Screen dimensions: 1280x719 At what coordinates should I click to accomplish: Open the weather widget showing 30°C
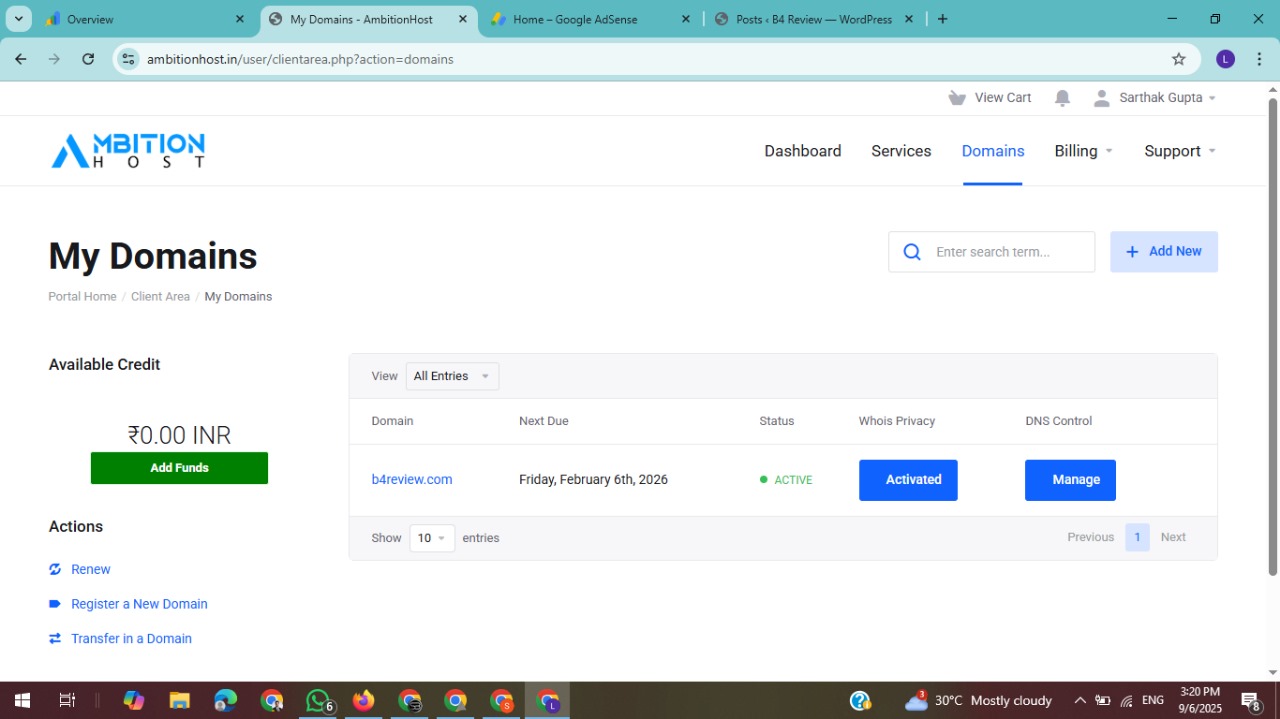click(x=978, y=700)
